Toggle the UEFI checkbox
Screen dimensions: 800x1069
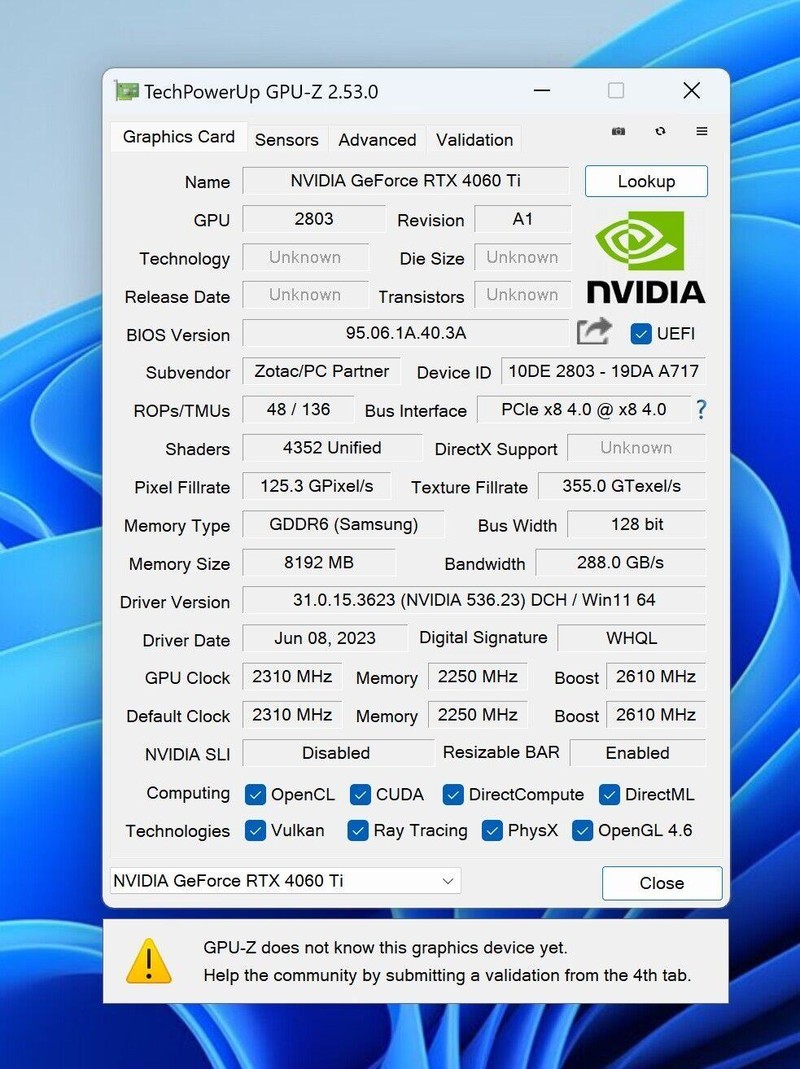point(641,334)
